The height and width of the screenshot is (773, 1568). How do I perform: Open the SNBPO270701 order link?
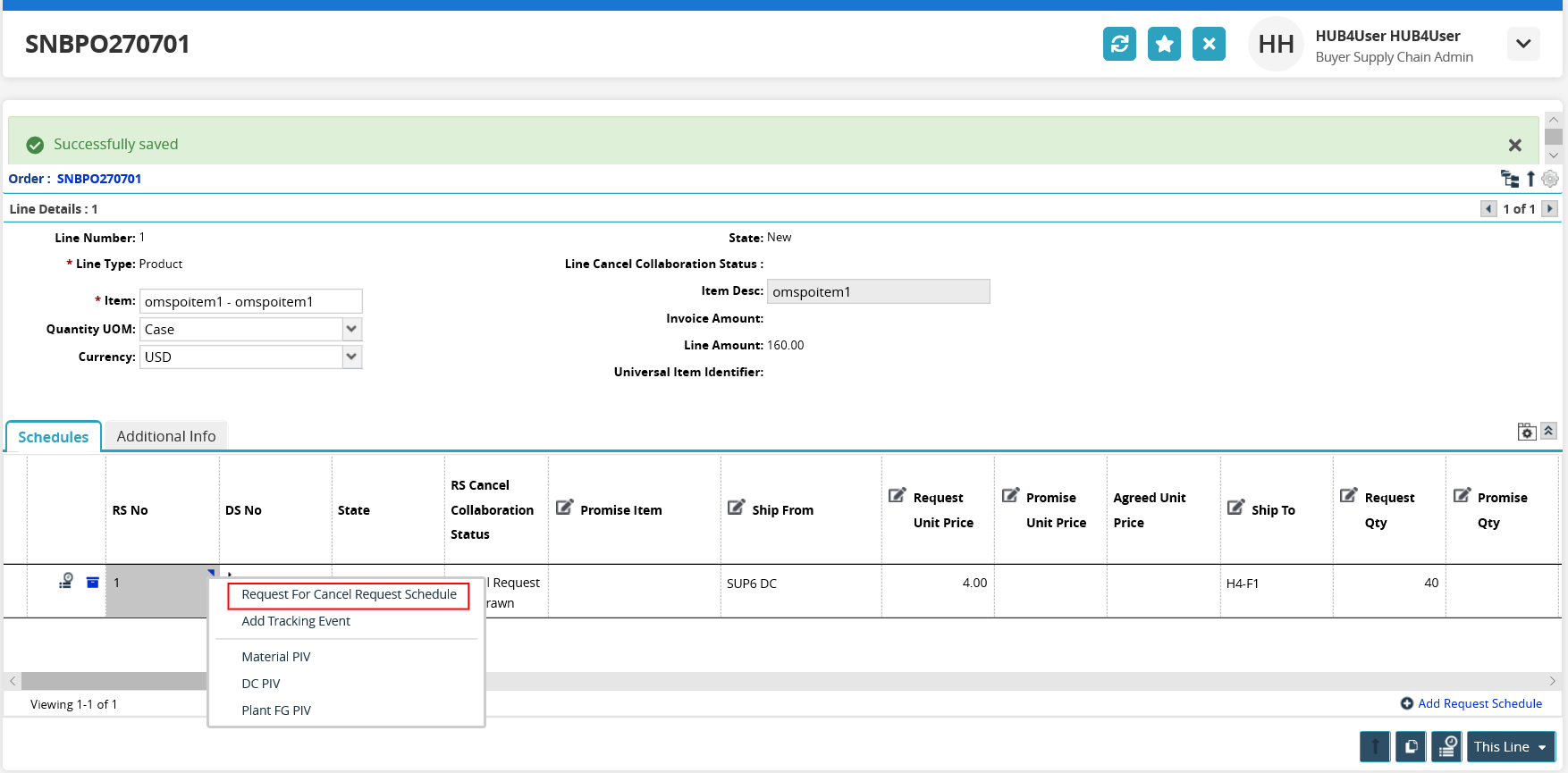[x=99, y=179]
